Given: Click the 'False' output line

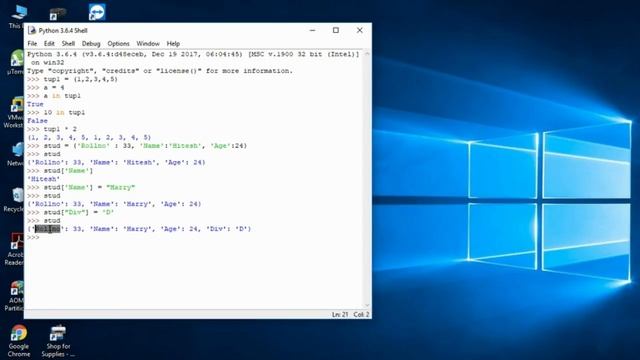Looking at the screenshot, I should coord(37,121).
